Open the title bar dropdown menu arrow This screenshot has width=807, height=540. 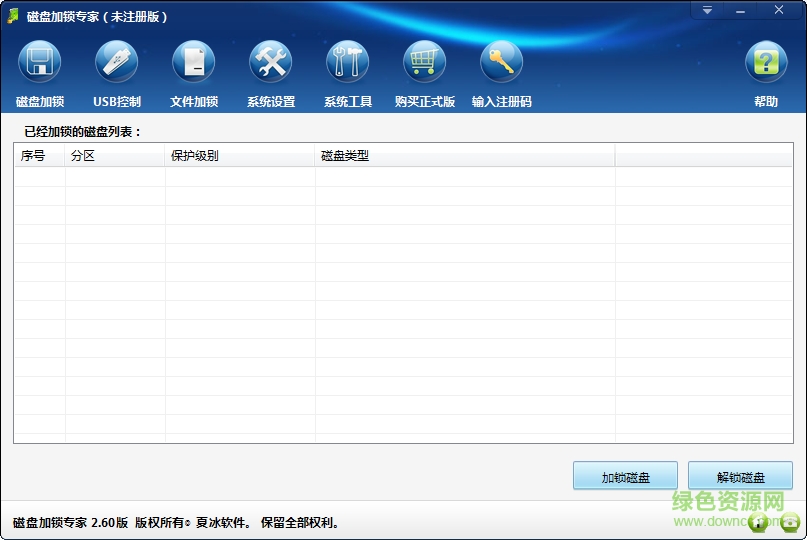tap(708, 10)
